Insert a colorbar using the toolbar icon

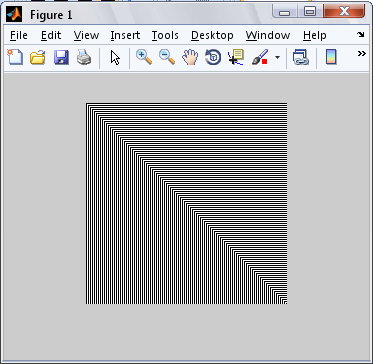(x=331, y=57)
